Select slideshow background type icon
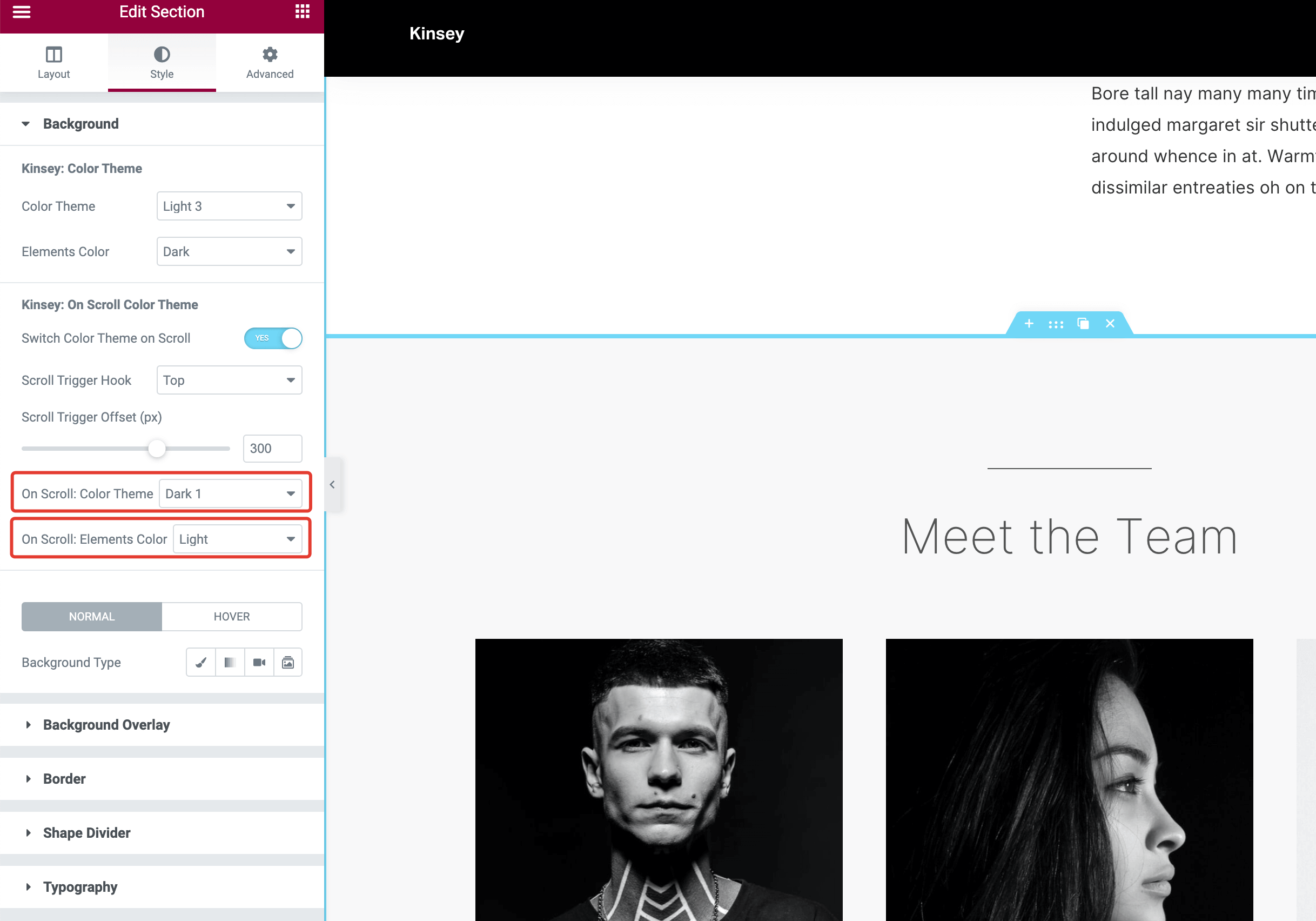Viewport: 1316px width, 921px height. (288, 662)
